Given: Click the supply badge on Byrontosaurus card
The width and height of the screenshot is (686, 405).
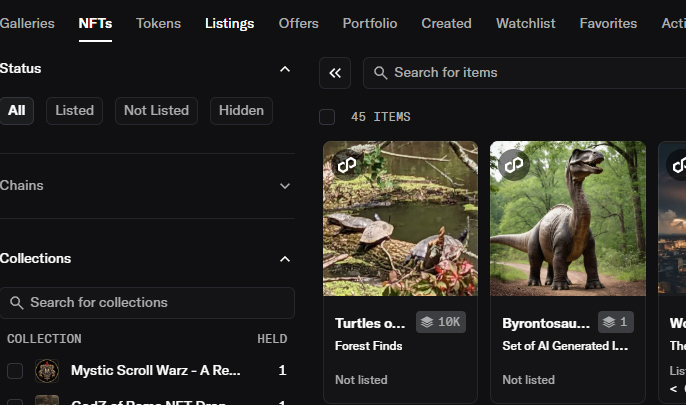Looking at the screenshot, I should pos(616,322).
